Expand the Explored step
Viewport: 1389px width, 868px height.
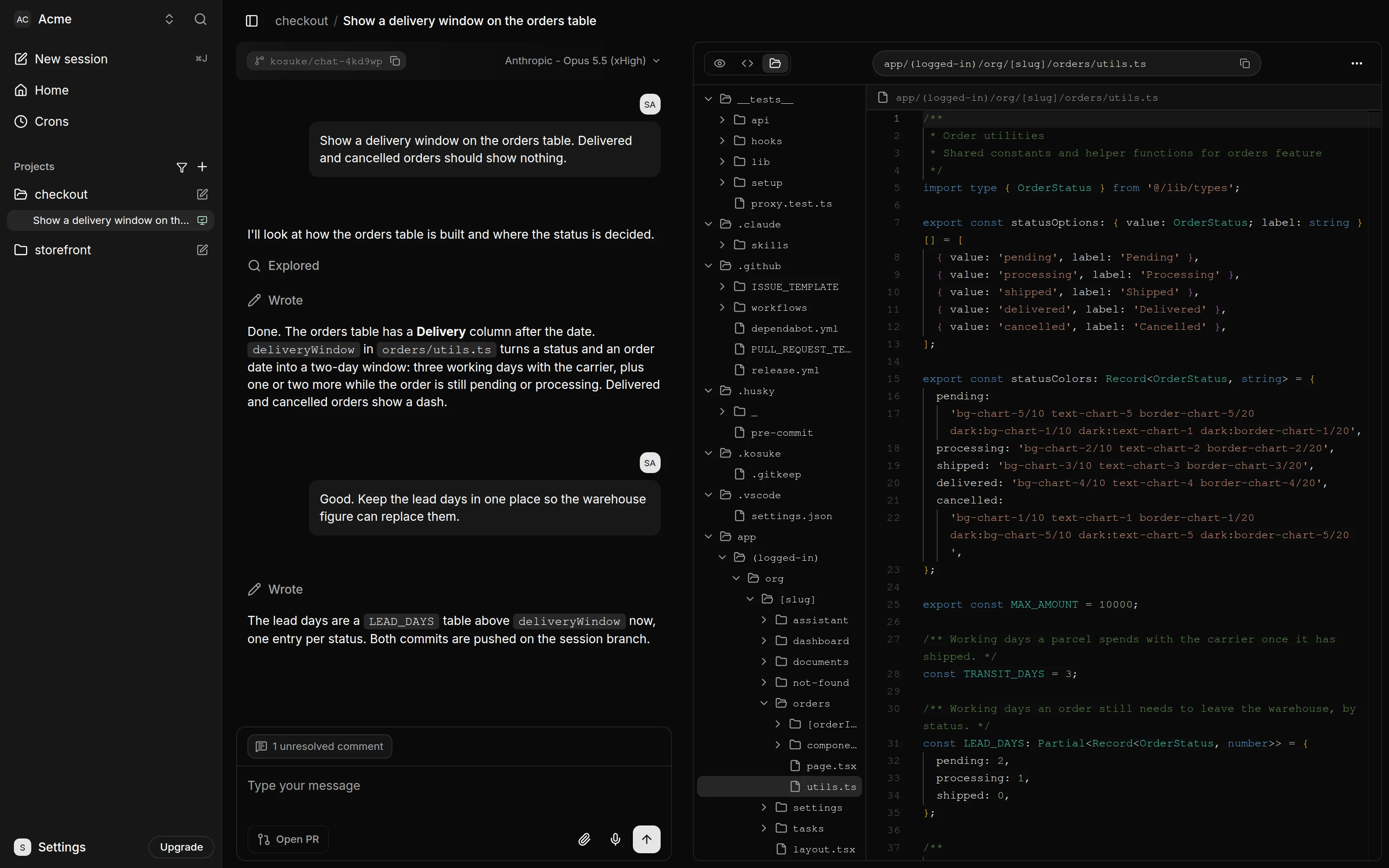(x=283, y=266)
